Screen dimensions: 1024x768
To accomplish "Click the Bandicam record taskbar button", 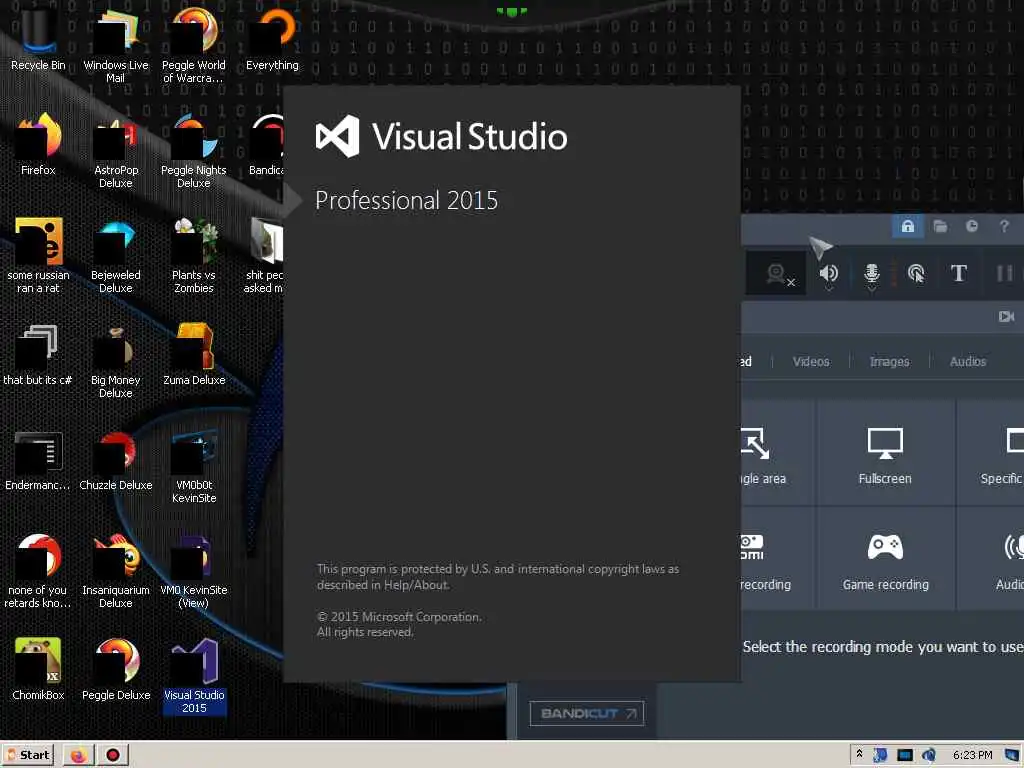I will pyautogui.click(x=112, y=755).
